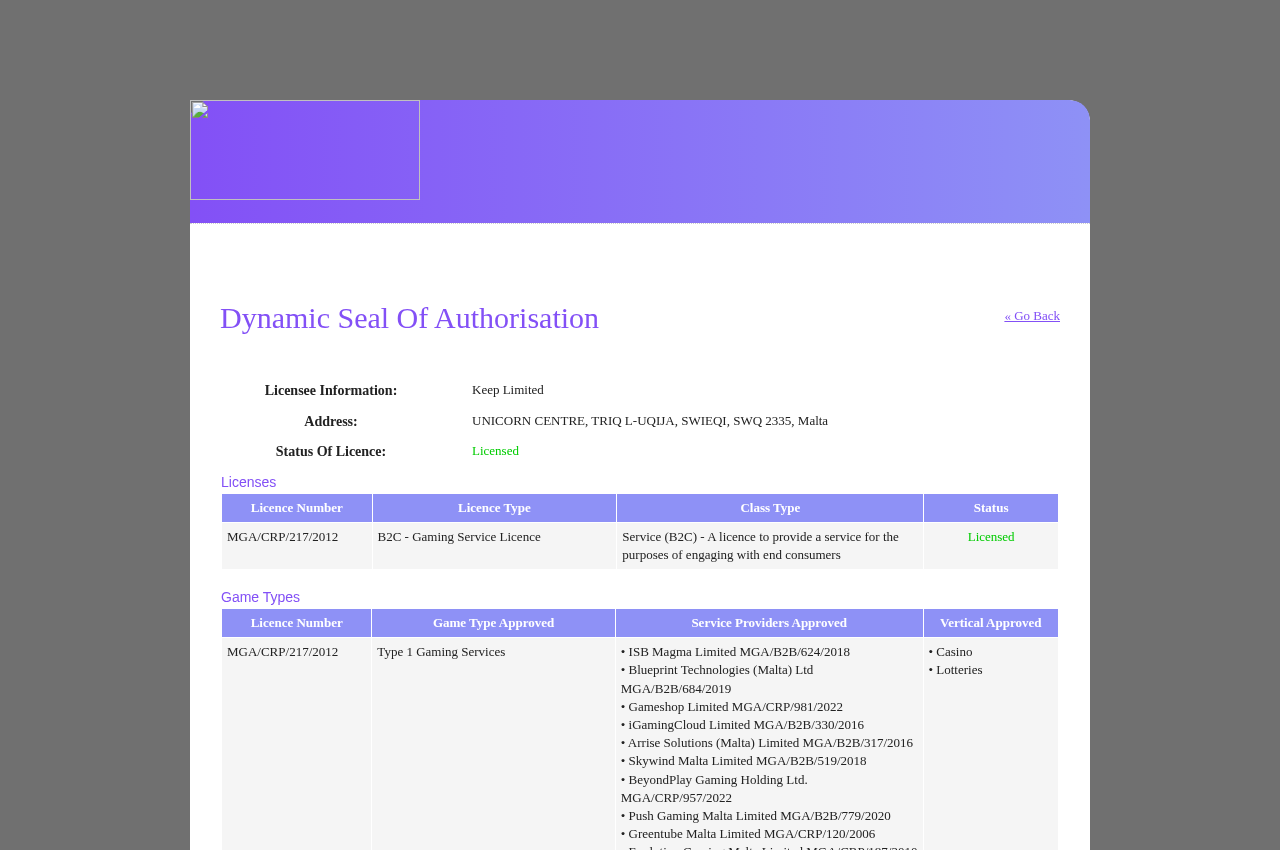Select Licensed status in the Licenses table row

[x=991, y=537]
